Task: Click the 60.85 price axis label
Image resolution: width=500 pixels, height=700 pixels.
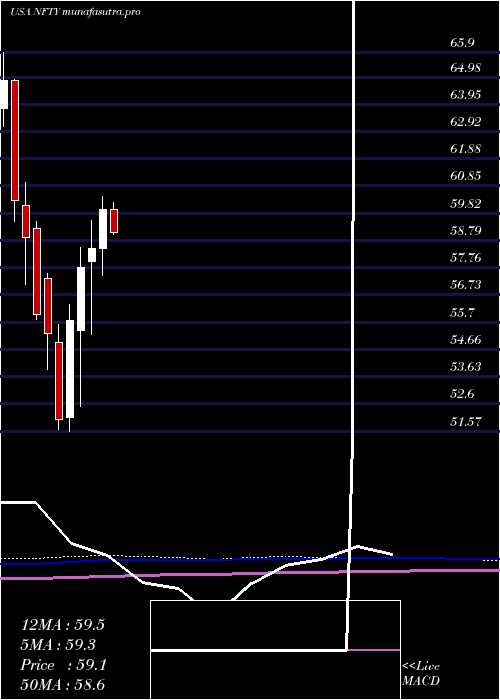Action: coord(465,176)
